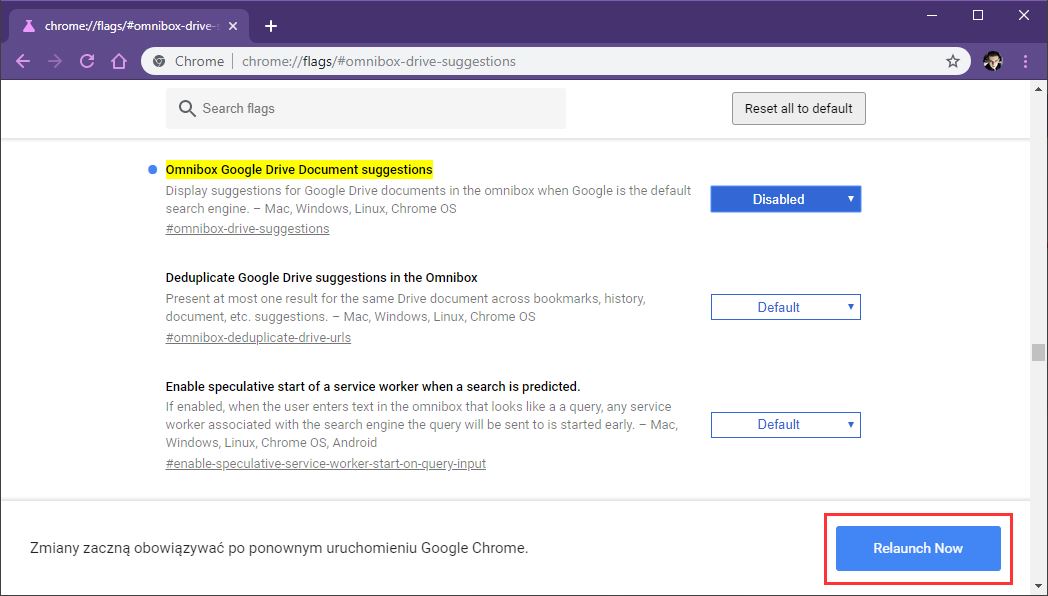This screenshot has width=1048, height=596.
Task: Click the address bar URL text
Action: [378, 61]
